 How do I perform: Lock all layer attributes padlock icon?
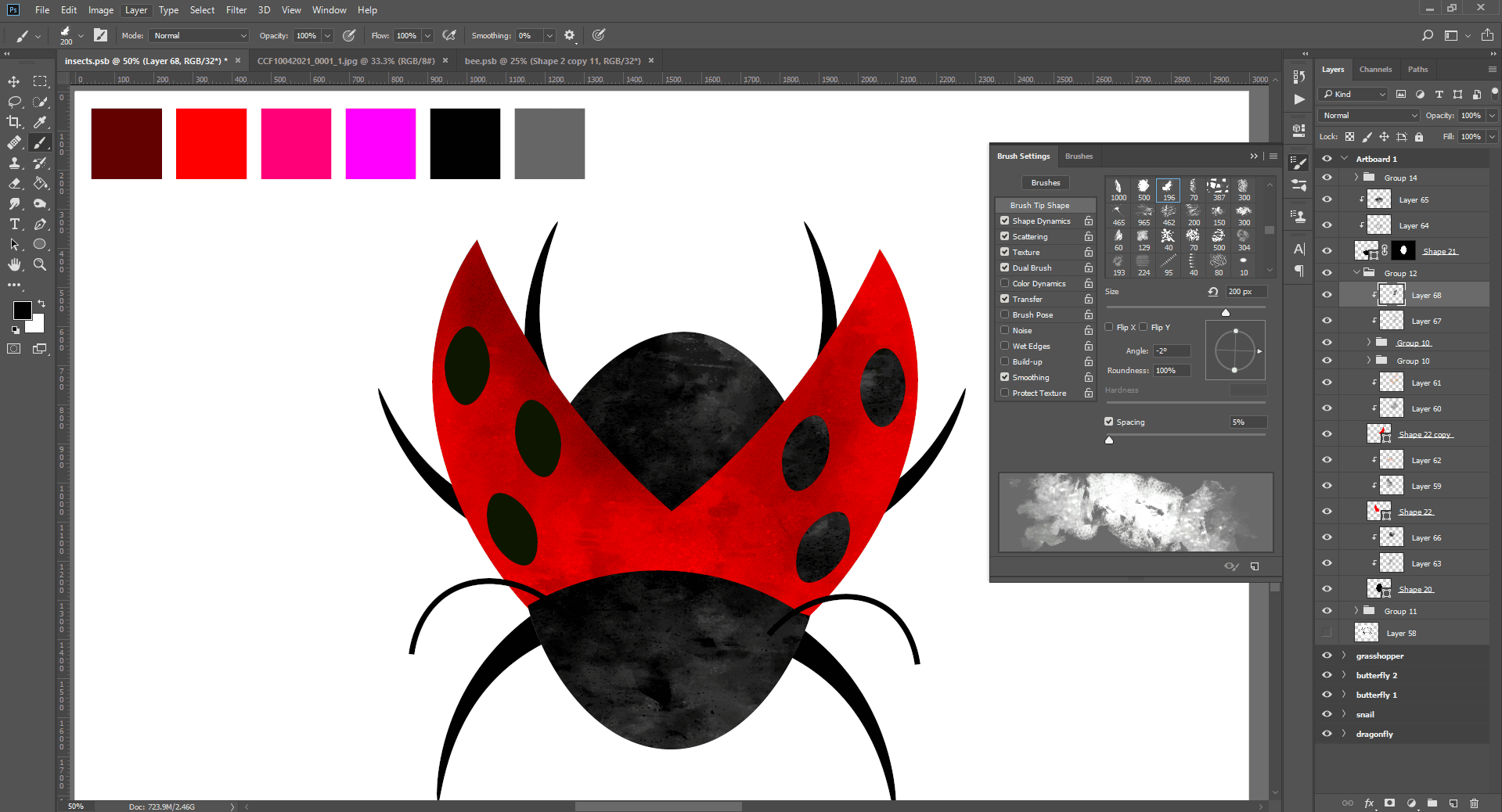tap(1419, 137)
